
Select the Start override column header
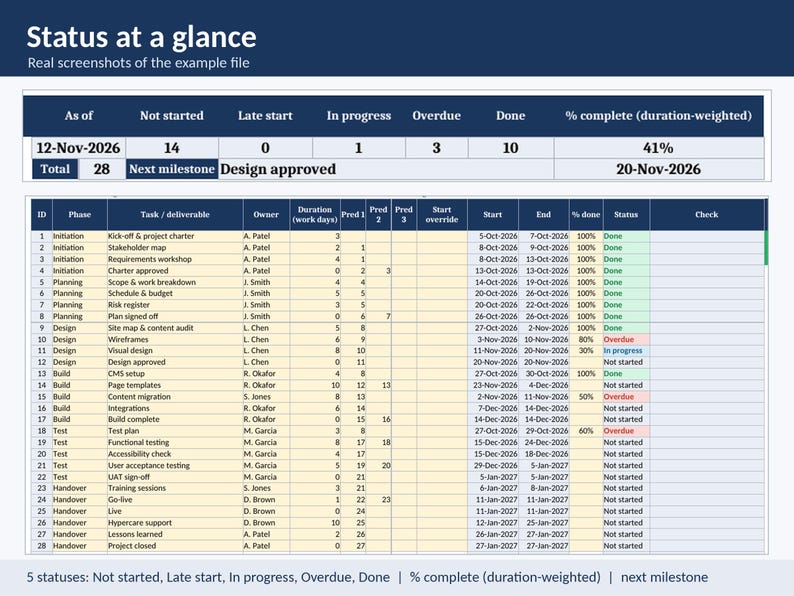(x=442, y=215)
